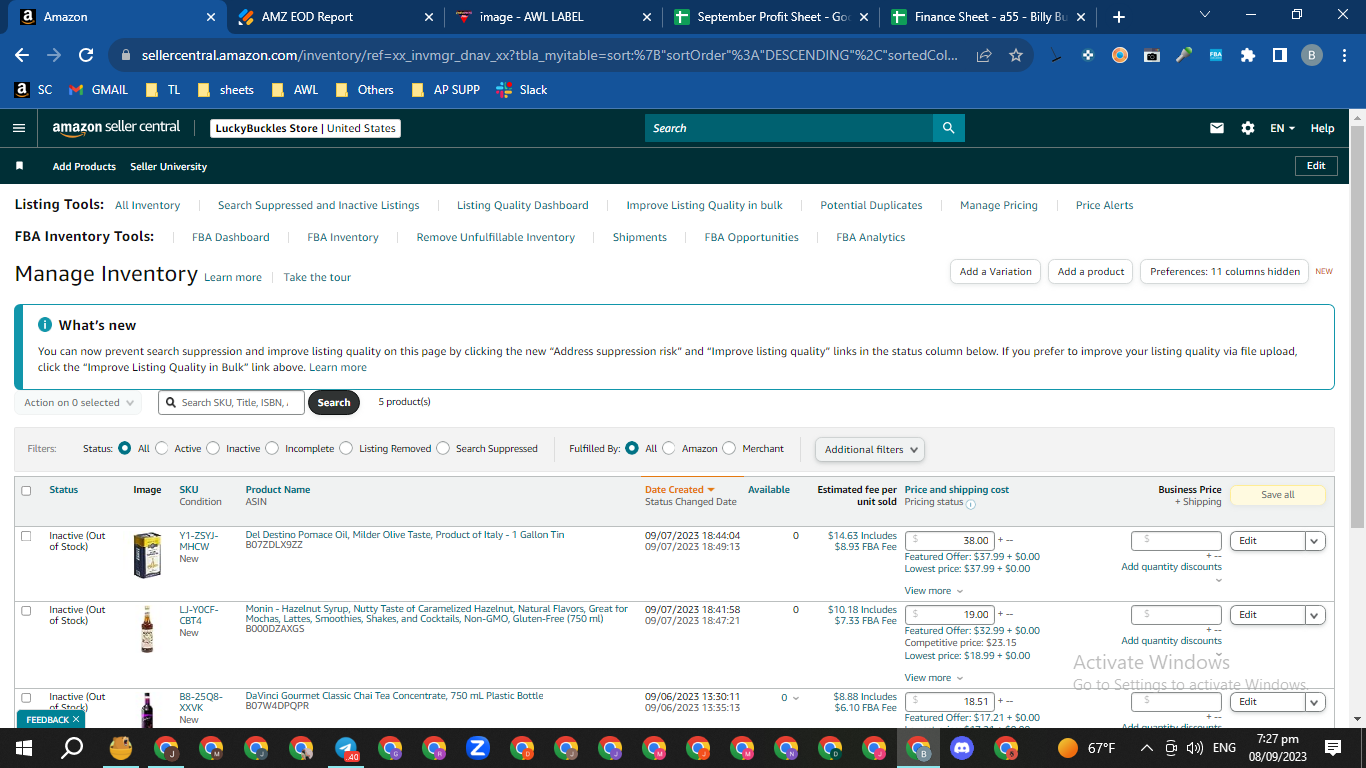The width and height of the screenshot is (1366, 768).
Task: Click the Del Destino Pomace Oil product name
Action: point(405,535)
